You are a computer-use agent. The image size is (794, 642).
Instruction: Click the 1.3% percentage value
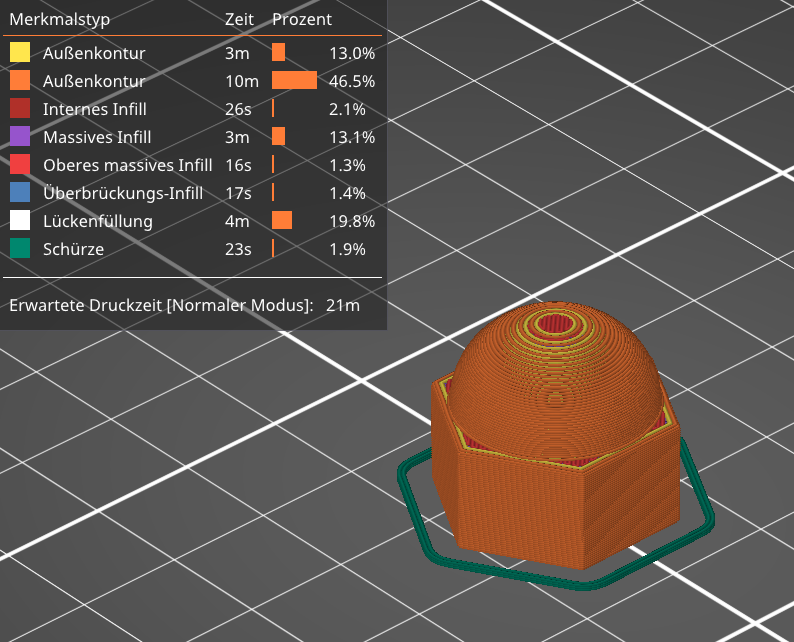coord(347,165)
